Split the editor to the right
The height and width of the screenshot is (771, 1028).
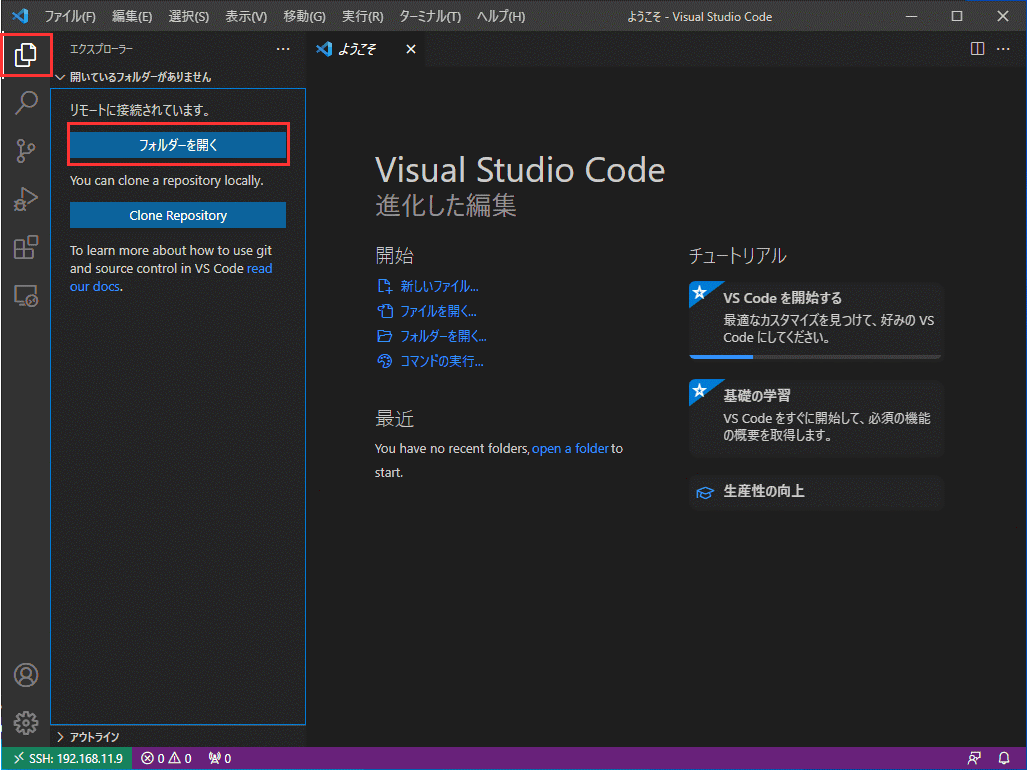[977, 49]
